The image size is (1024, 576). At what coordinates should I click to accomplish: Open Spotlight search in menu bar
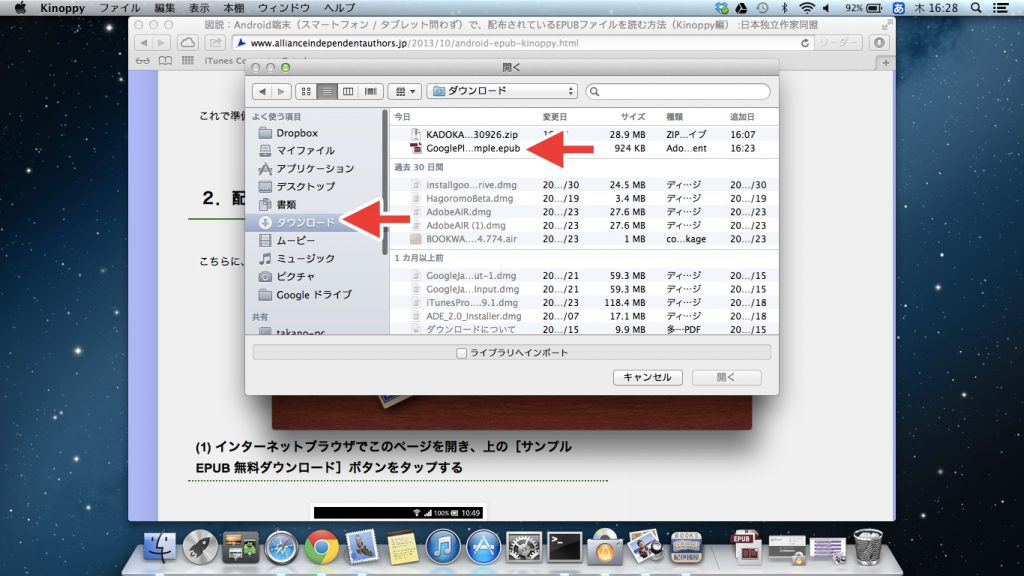coord(976,8)
